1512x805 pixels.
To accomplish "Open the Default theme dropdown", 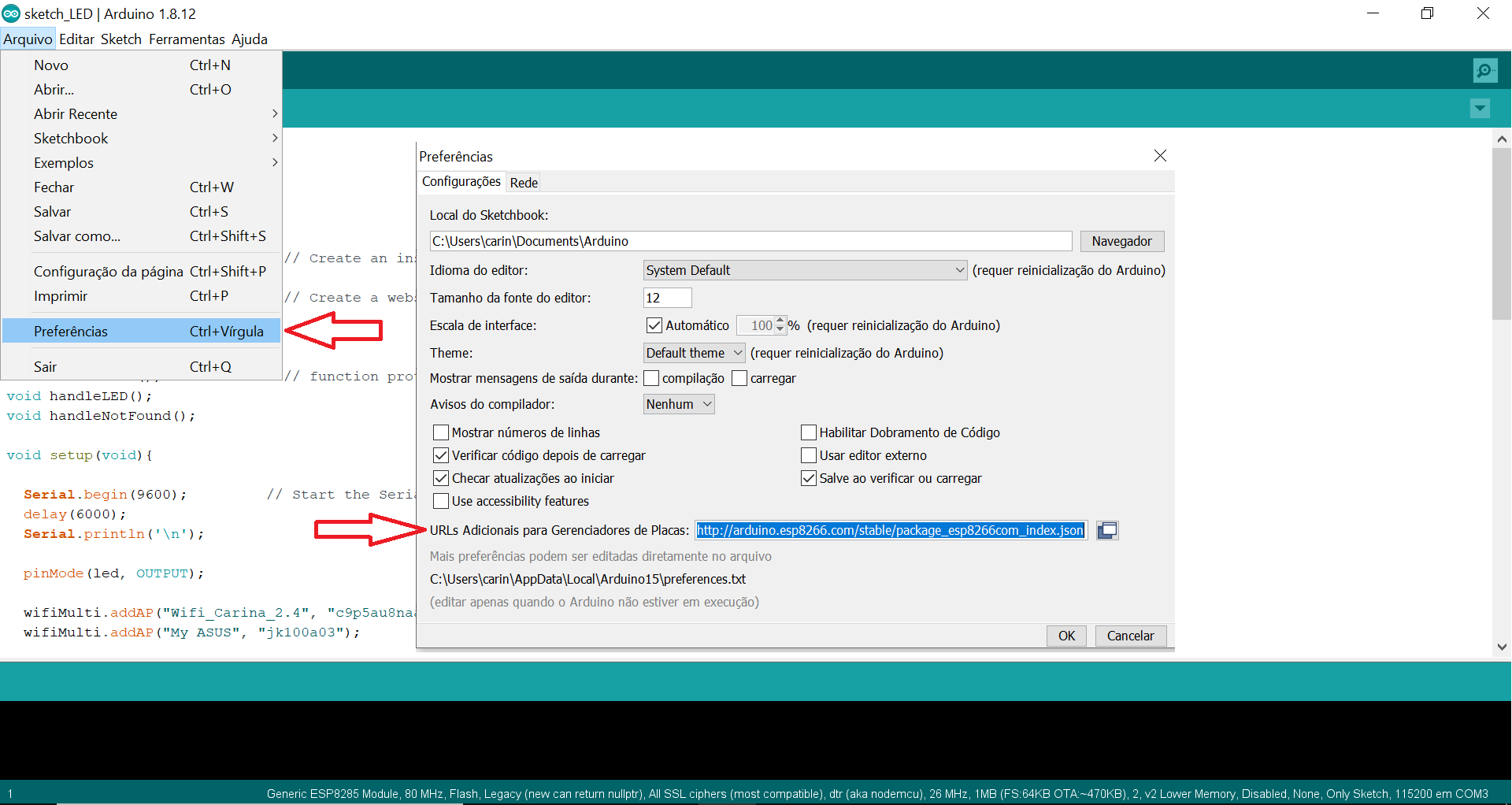I will coord(694,353).
